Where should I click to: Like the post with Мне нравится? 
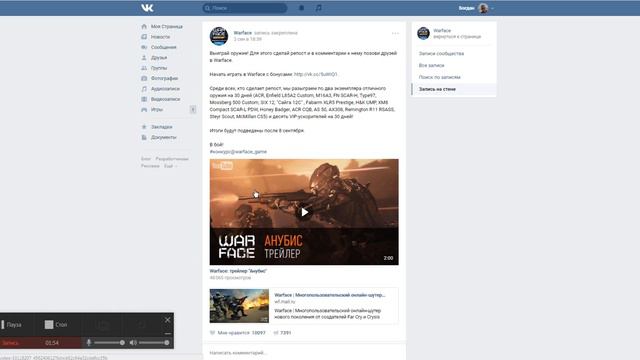tap(238, 333)
